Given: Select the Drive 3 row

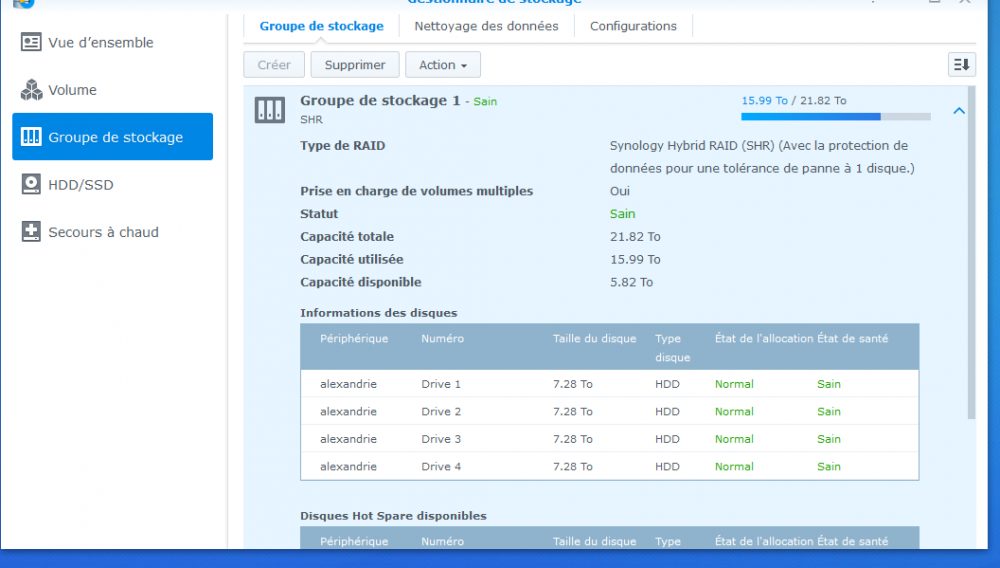Looking at the screenshot, I should point(609,439).
